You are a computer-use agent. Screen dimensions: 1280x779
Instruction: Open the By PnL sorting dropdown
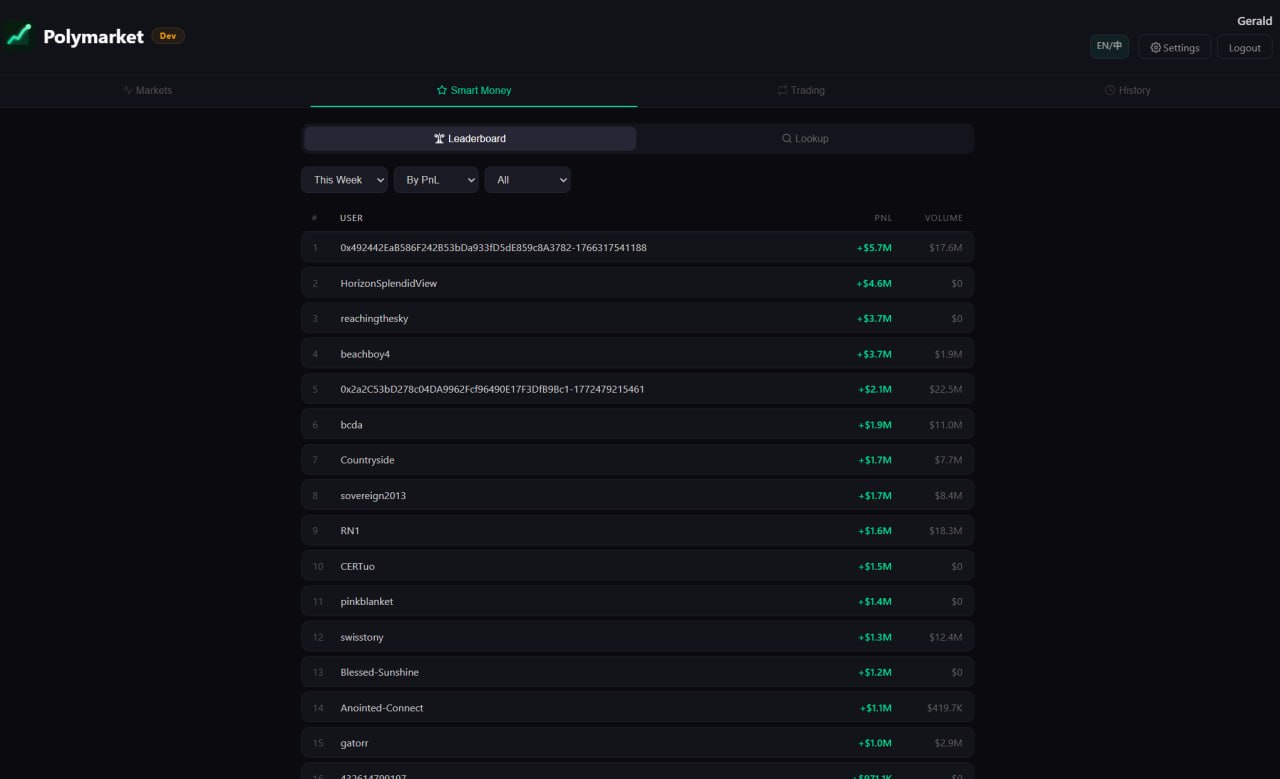[436, 179]
